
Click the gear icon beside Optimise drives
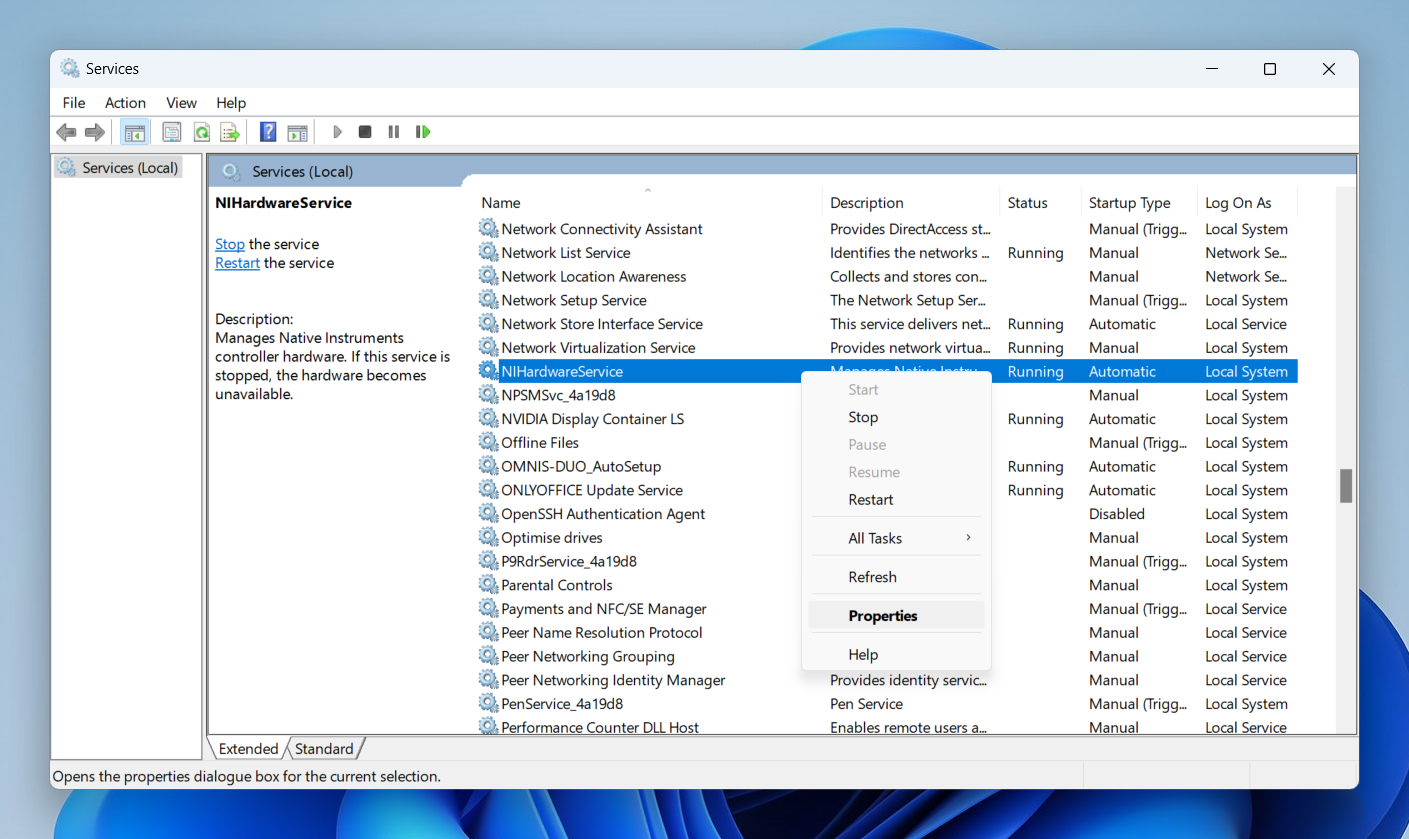(x=488, y=538)
